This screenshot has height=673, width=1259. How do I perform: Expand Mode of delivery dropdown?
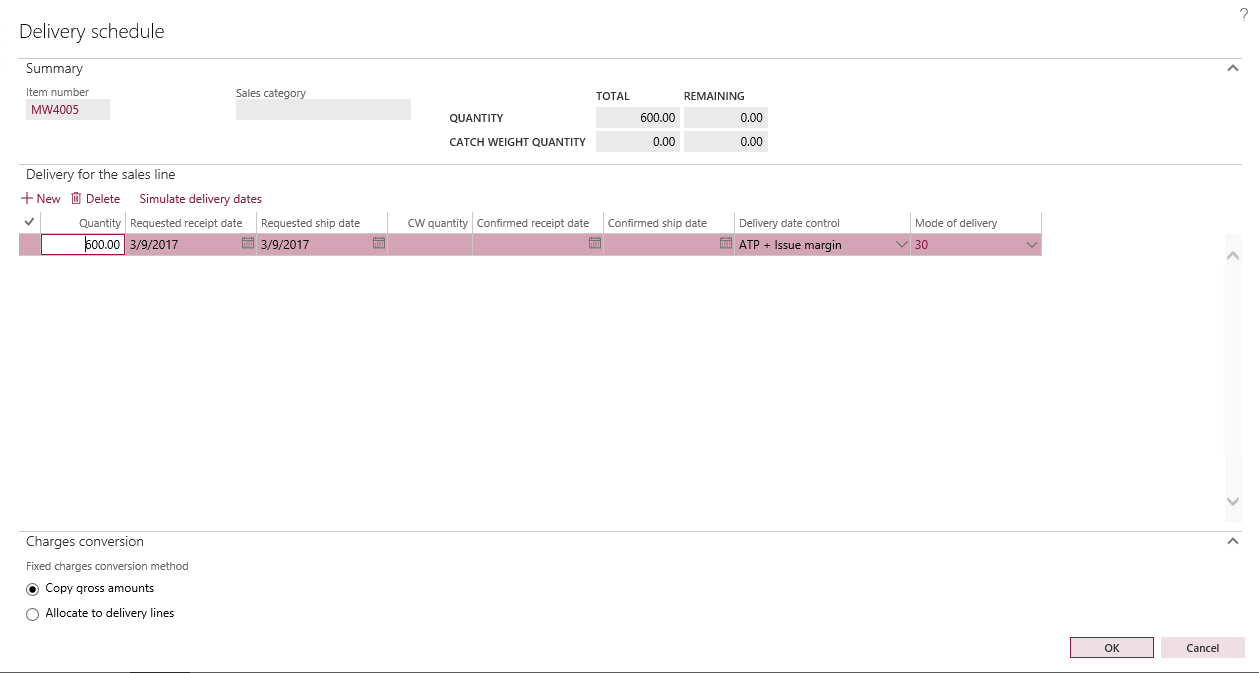[x=1032, y=245]
